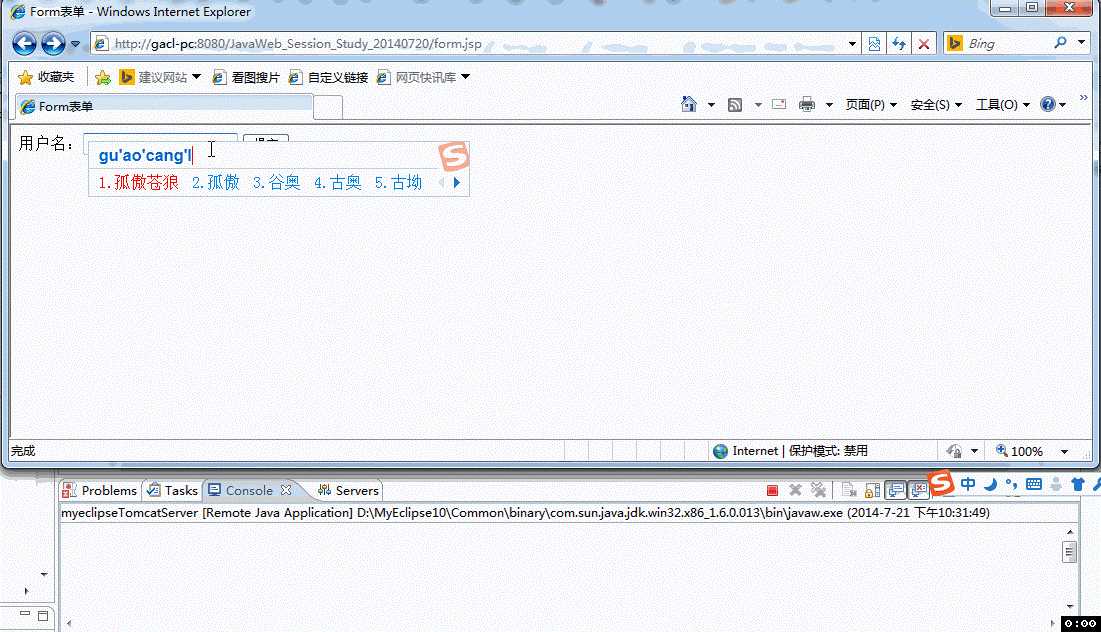Switch to the Tasks tab
This screenshot has width=1101, height=632.
point(173,490)
